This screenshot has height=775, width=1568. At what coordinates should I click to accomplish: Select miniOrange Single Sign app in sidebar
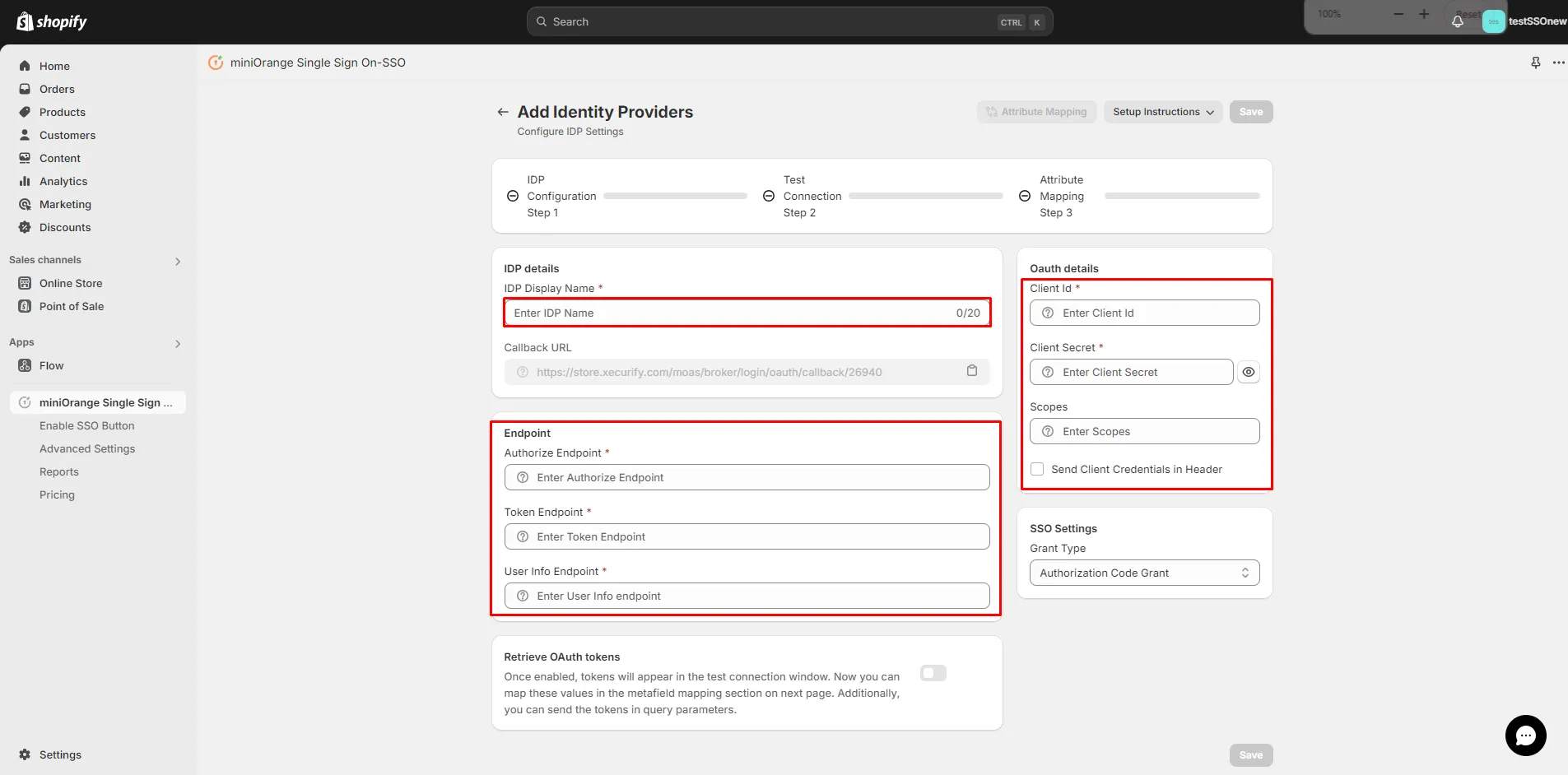98,402
